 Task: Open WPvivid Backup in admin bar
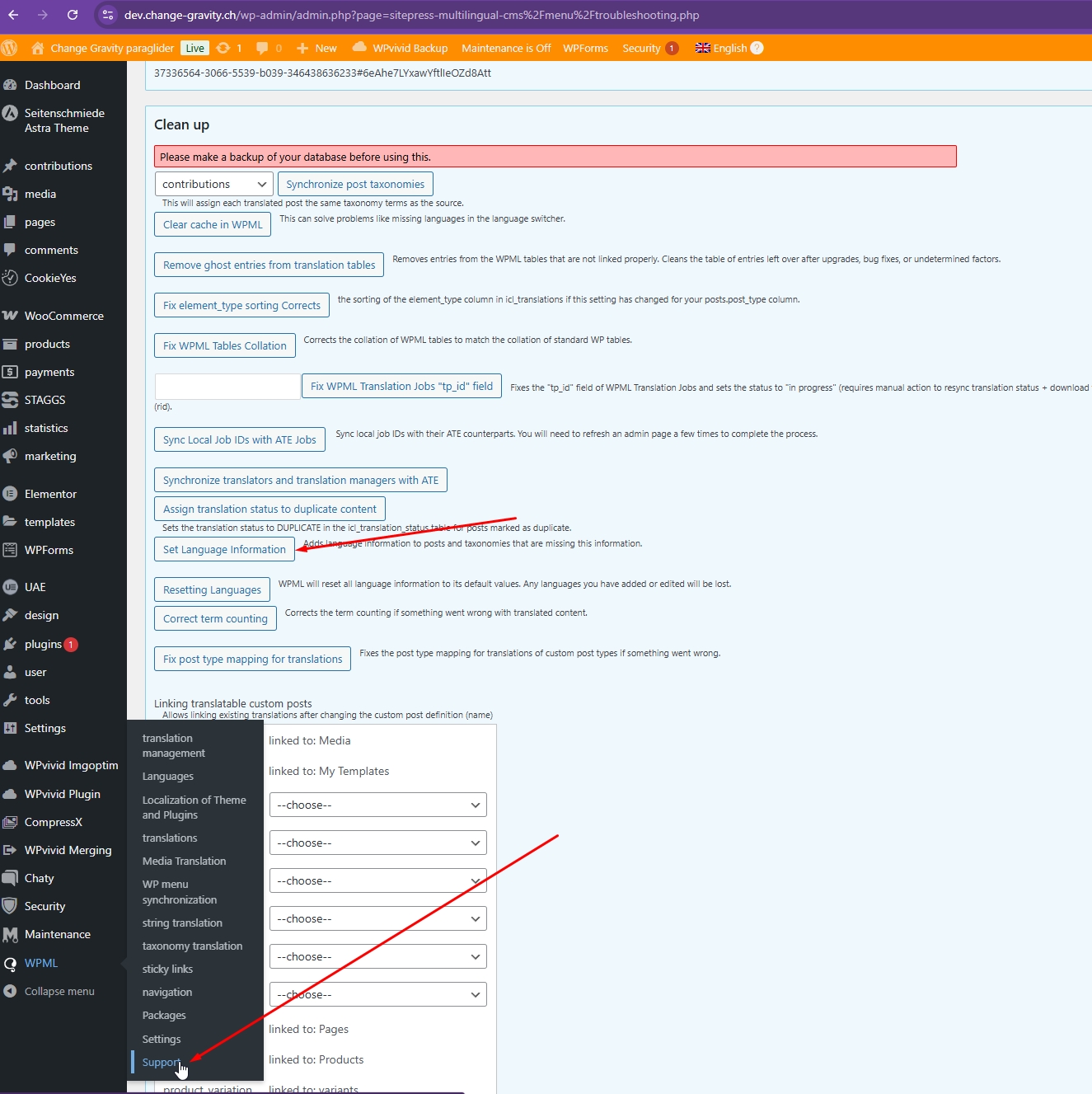coord(400,48)
